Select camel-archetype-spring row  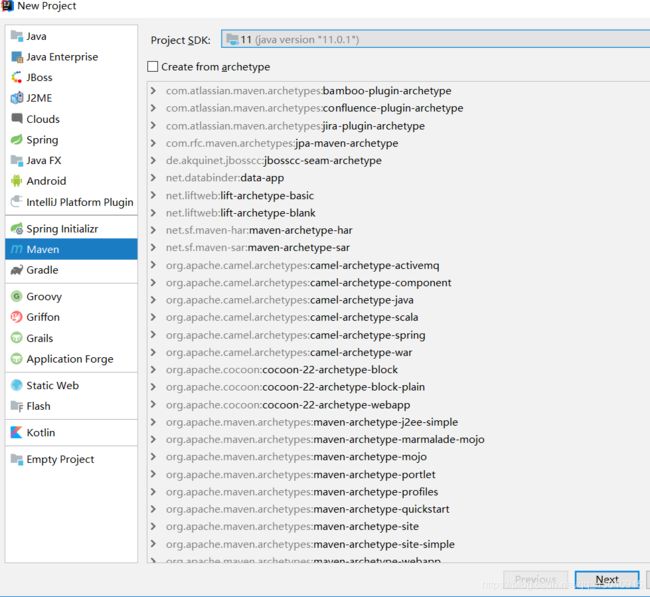(x=399, y=335)
